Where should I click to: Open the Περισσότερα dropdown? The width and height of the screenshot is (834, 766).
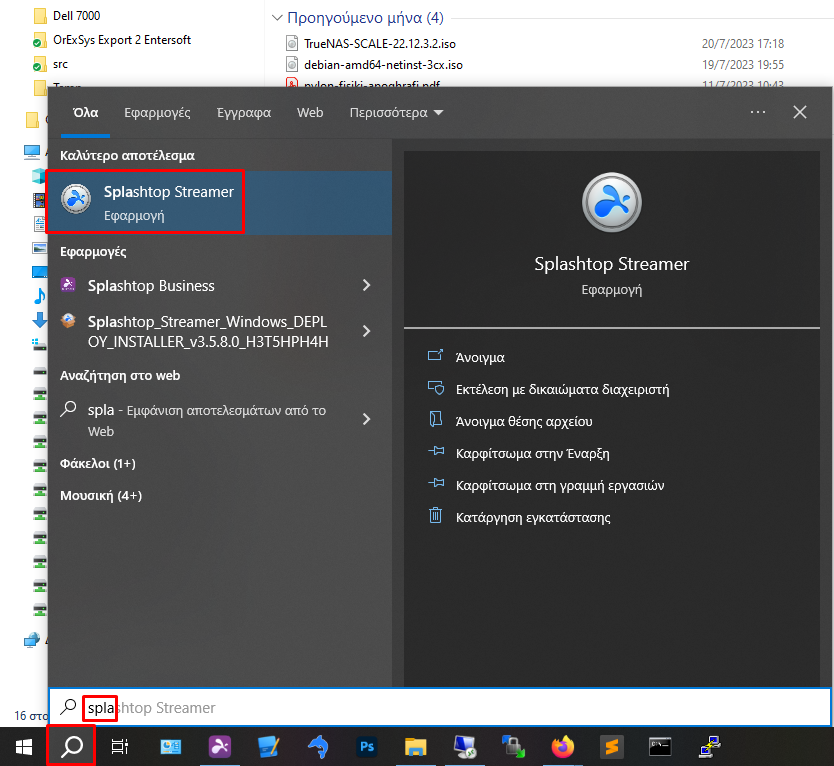396,113
